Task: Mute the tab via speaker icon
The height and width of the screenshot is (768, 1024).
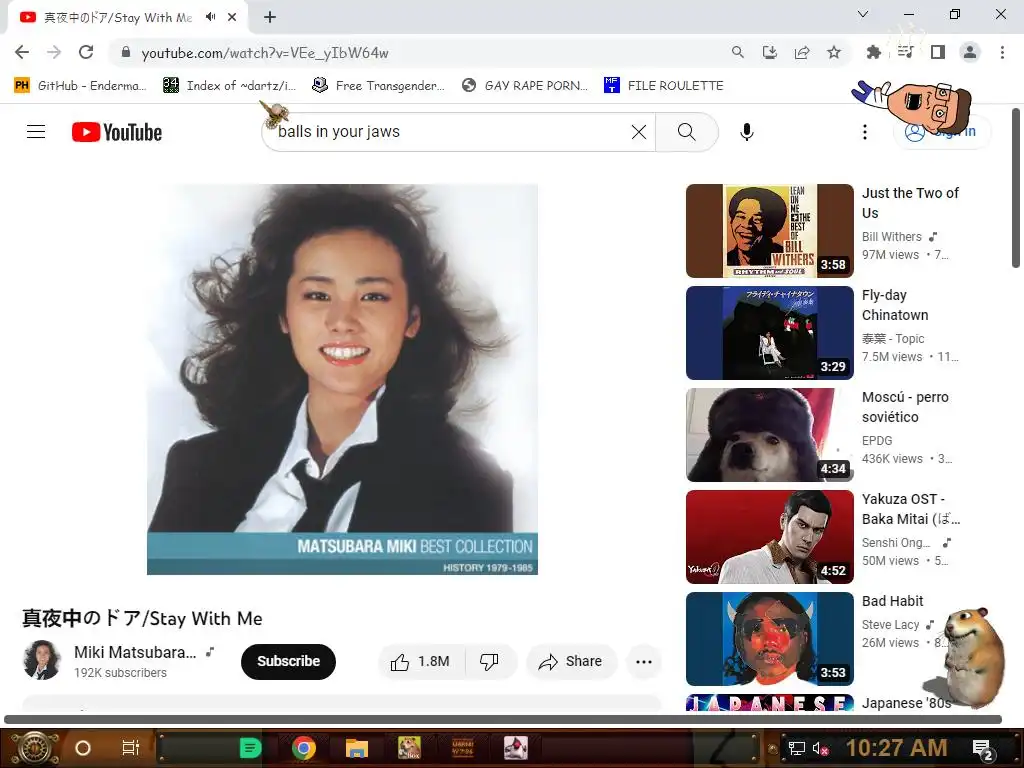Action: tap(210, 17)
